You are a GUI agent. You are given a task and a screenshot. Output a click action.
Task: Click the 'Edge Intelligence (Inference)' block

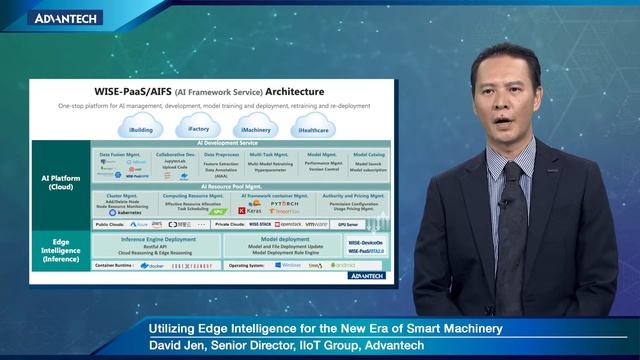point(61,251)
